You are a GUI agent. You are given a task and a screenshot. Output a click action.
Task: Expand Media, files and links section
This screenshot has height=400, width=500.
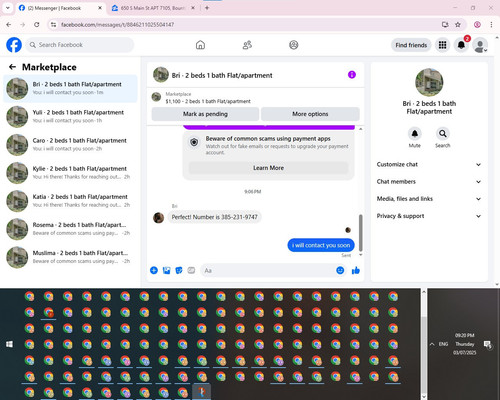[429, 199]
